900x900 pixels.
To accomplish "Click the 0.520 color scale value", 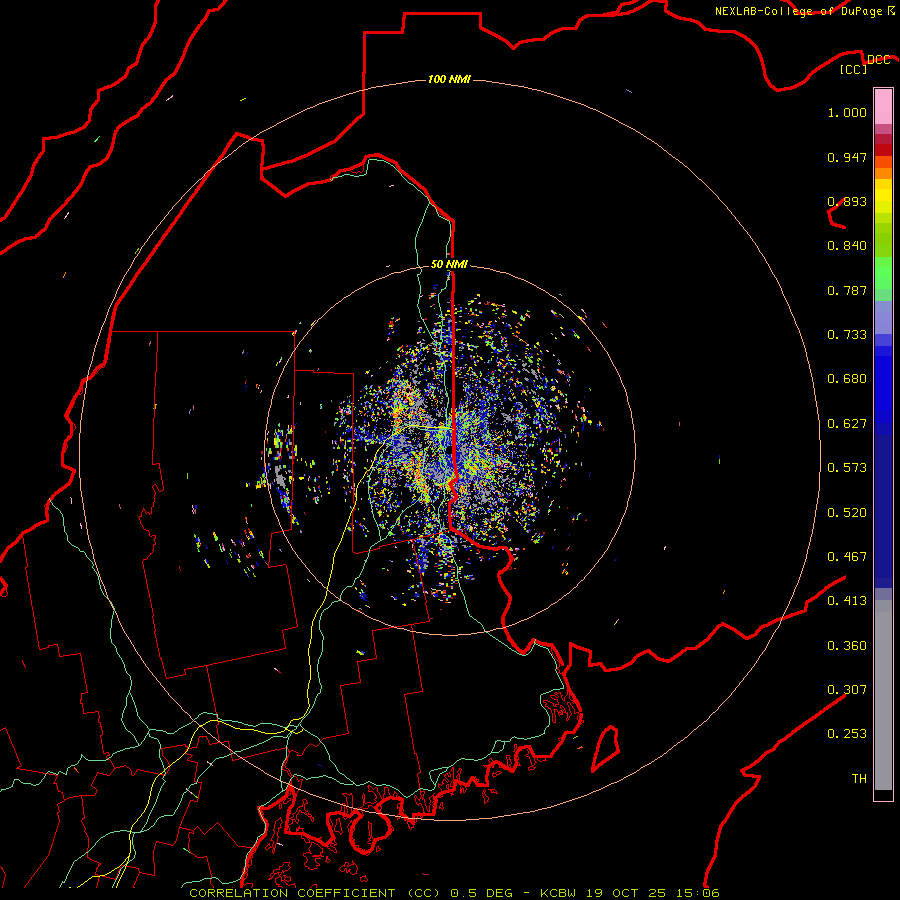I will (x=847, y=513).
